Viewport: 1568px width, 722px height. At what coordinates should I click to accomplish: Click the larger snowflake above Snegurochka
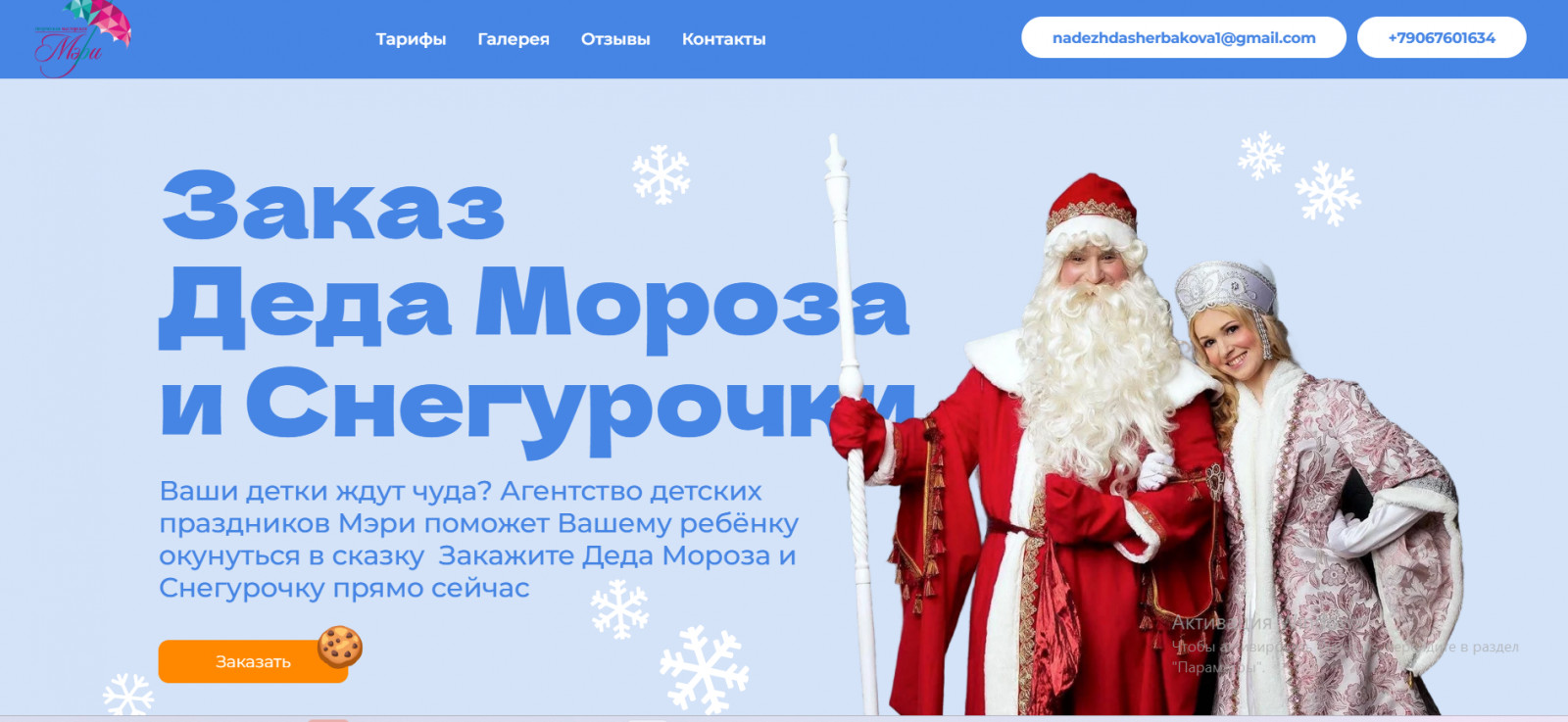click(1328, 193)
